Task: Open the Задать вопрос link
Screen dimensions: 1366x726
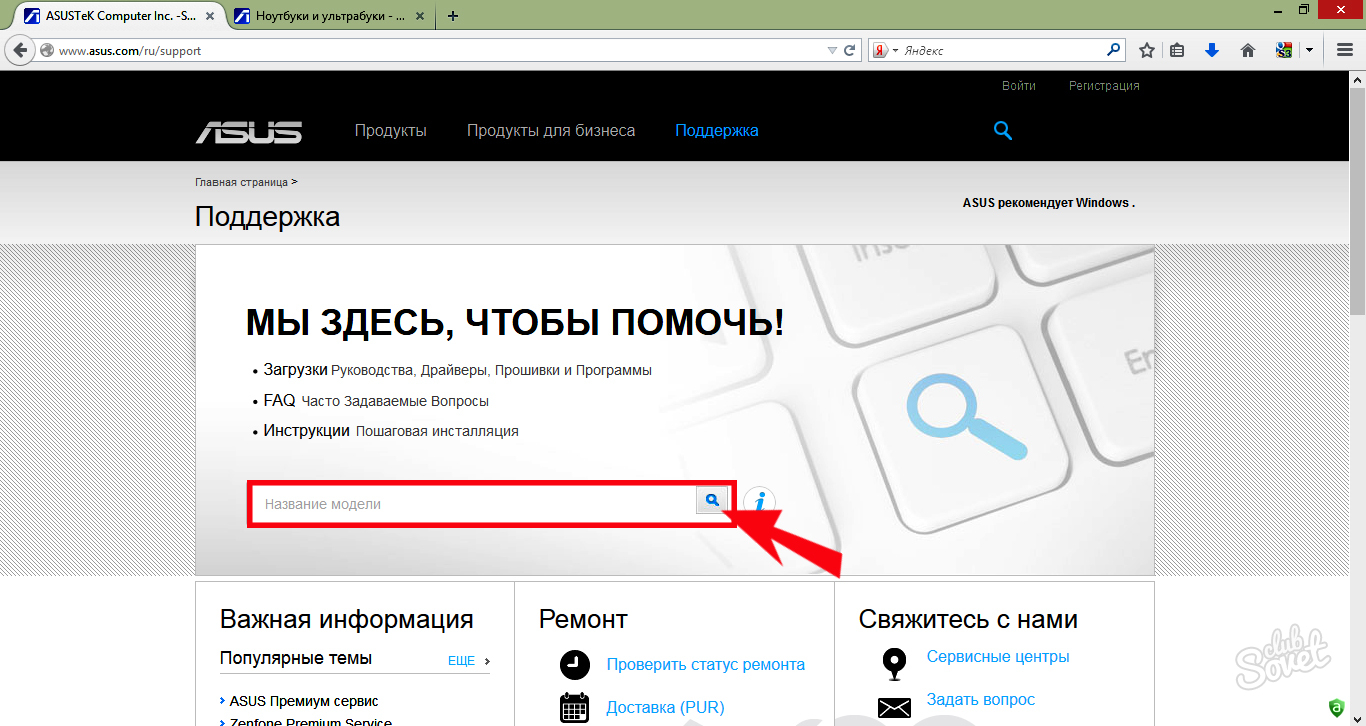Action: point(981,699)
